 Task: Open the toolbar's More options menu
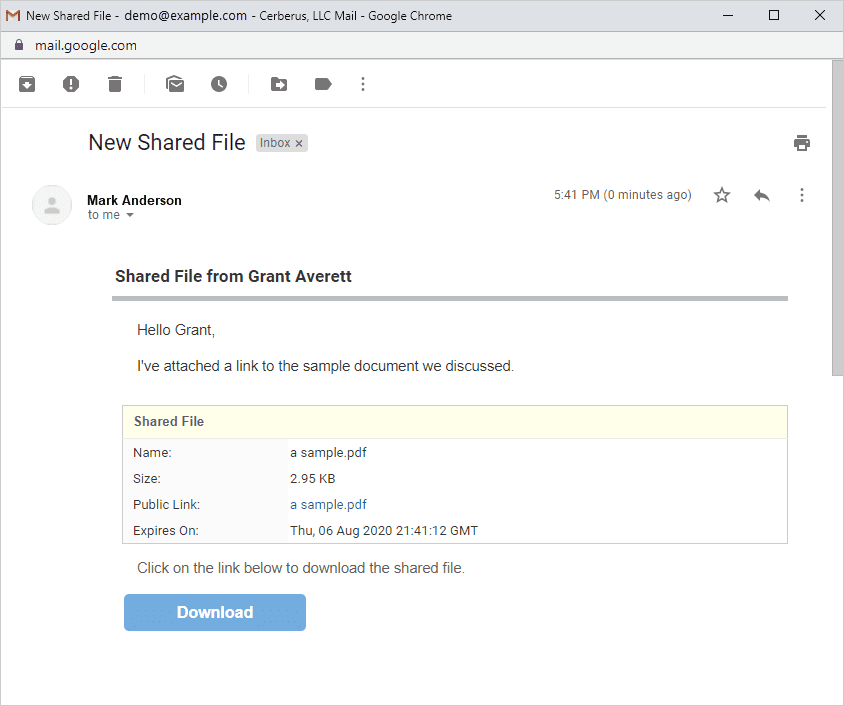click(363, 85)
